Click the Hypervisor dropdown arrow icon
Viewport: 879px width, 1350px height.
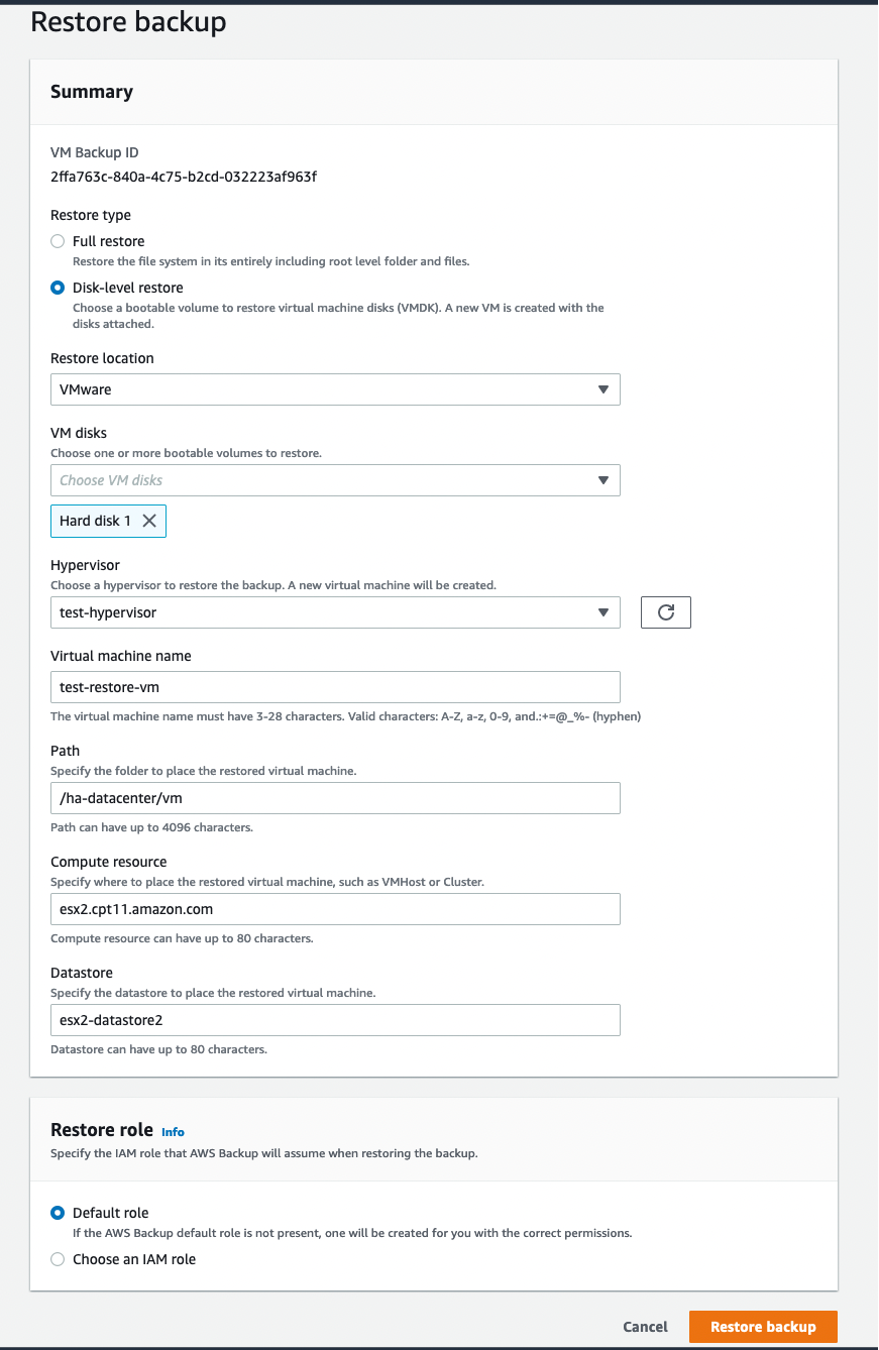604,612
